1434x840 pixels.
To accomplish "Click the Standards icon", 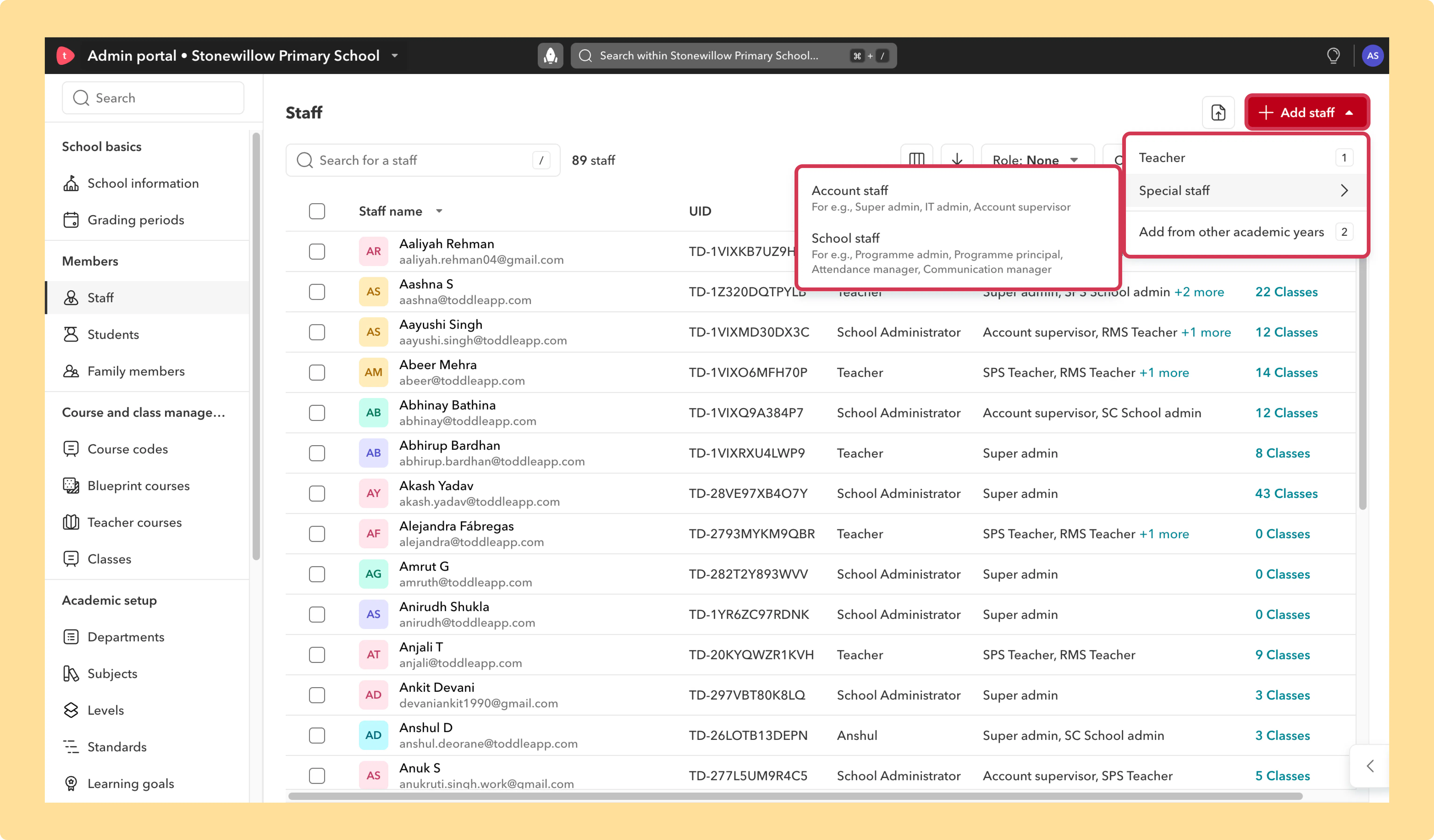I will click(71, 747).
